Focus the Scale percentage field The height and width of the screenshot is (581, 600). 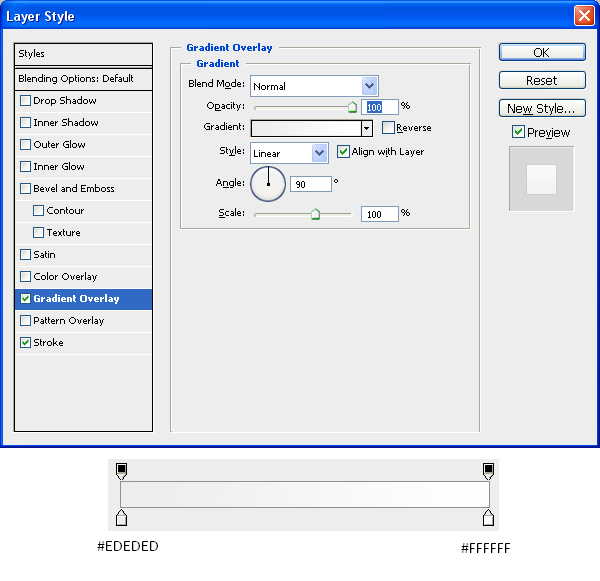click(380, 214)
